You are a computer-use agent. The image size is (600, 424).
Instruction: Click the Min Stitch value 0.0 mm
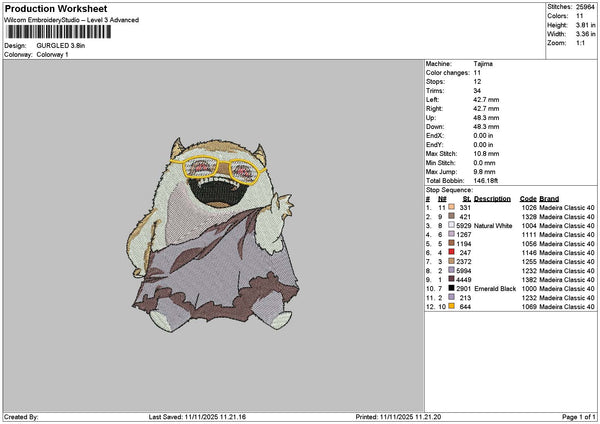tap(484, 163)
